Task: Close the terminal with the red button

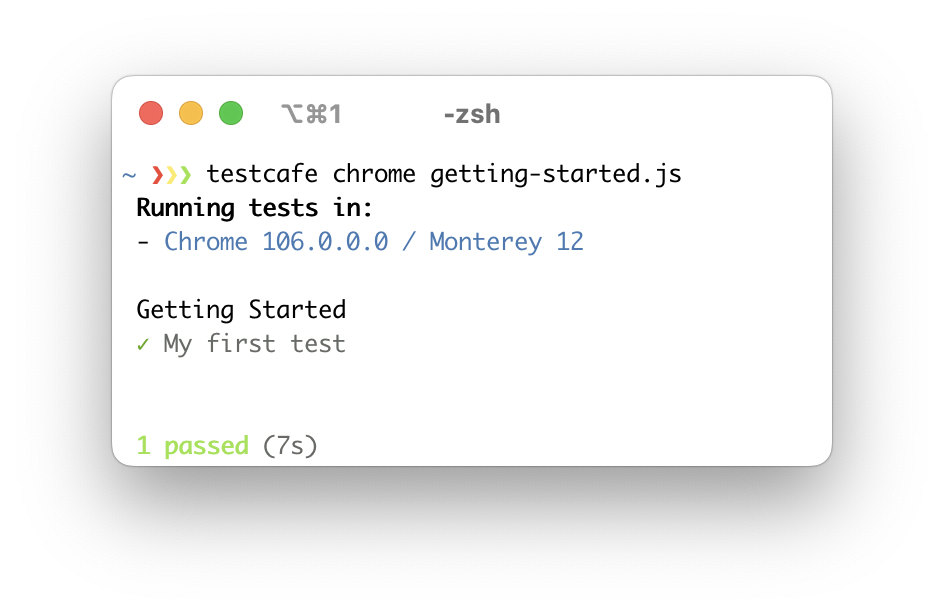Action: click(x=151, y=113)
